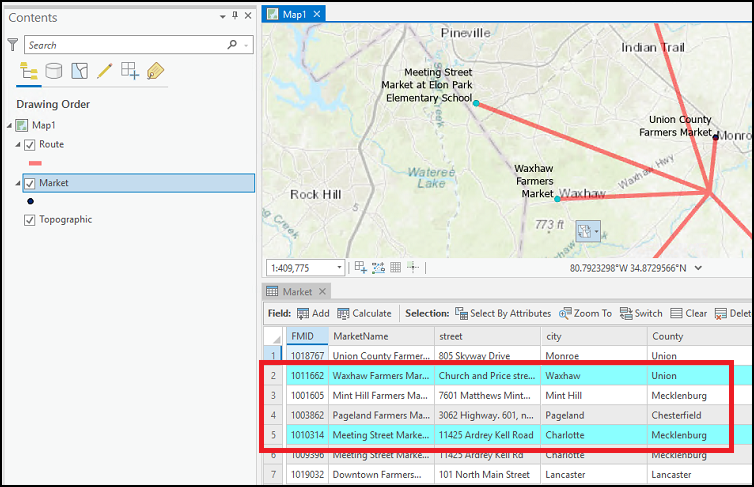Switch to the Map1 view tab
The height and width of the screenshot is (487, 754).
pos(294,14)
